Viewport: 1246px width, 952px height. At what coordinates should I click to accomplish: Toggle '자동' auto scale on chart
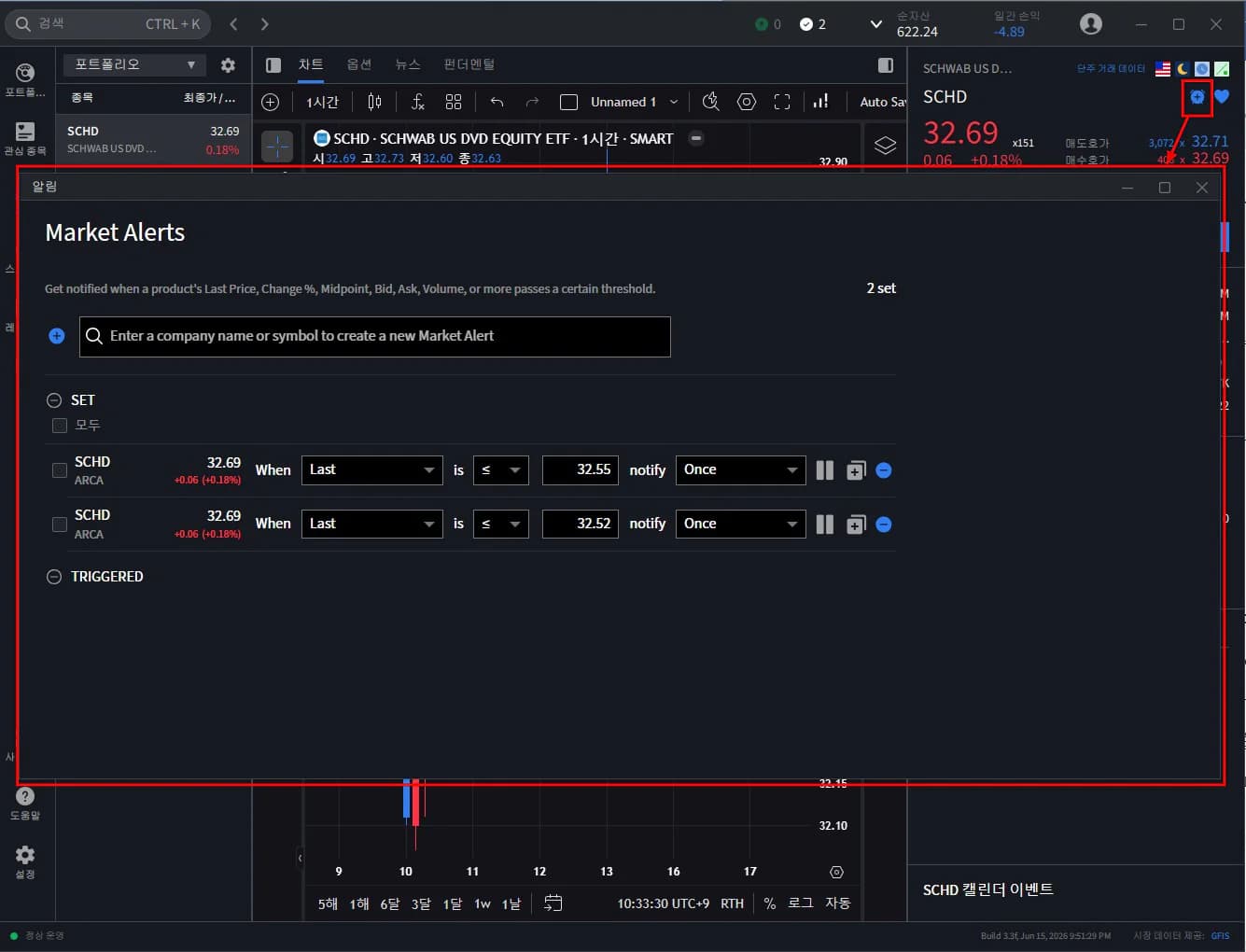(x=837, y=903)
